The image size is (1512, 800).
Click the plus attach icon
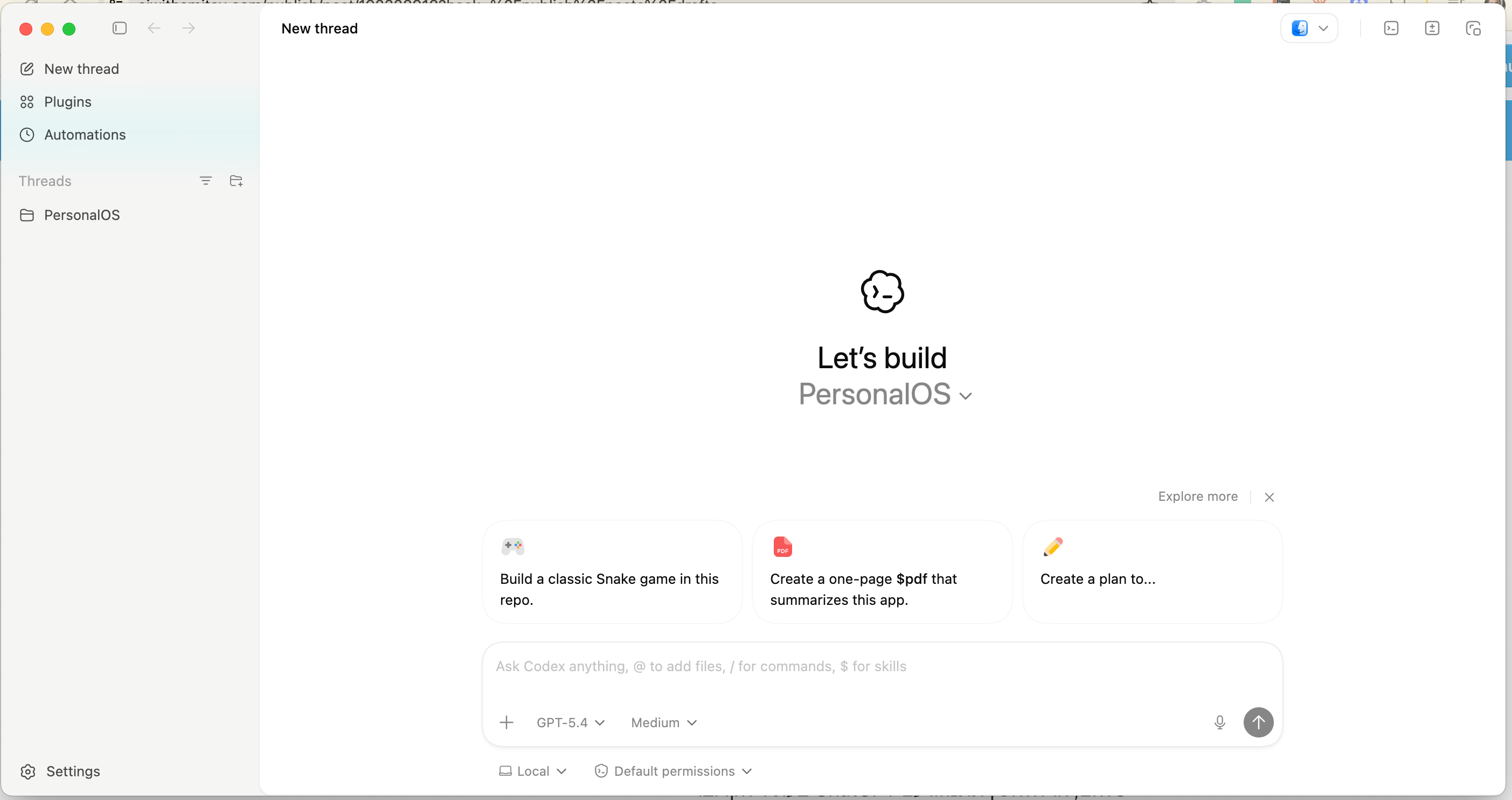tap(507, 722)
